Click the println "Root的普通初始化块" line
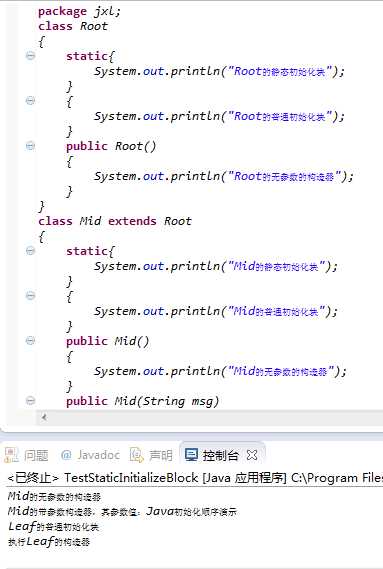The image size is (383, 569). [219, 116]
